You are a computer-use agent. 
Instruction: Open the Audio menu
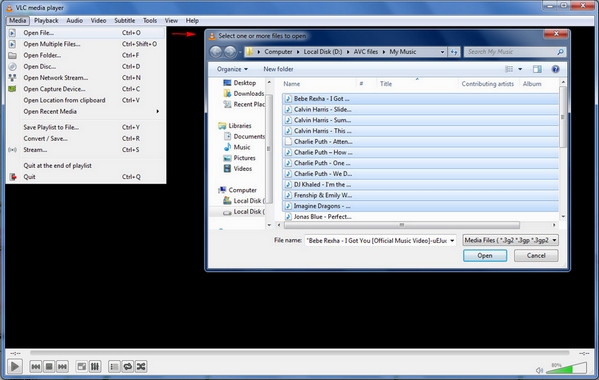(x=74, y=21)
